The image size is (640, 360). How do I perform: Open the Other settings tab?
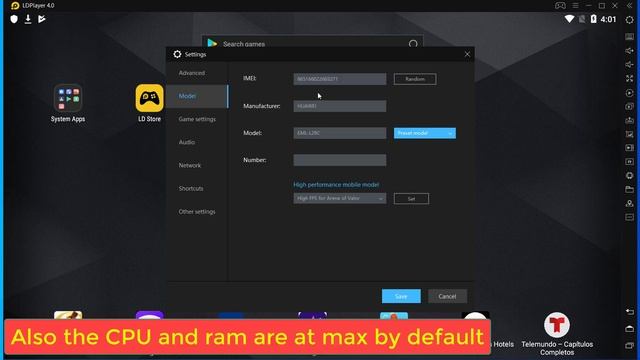coord(197,212)
